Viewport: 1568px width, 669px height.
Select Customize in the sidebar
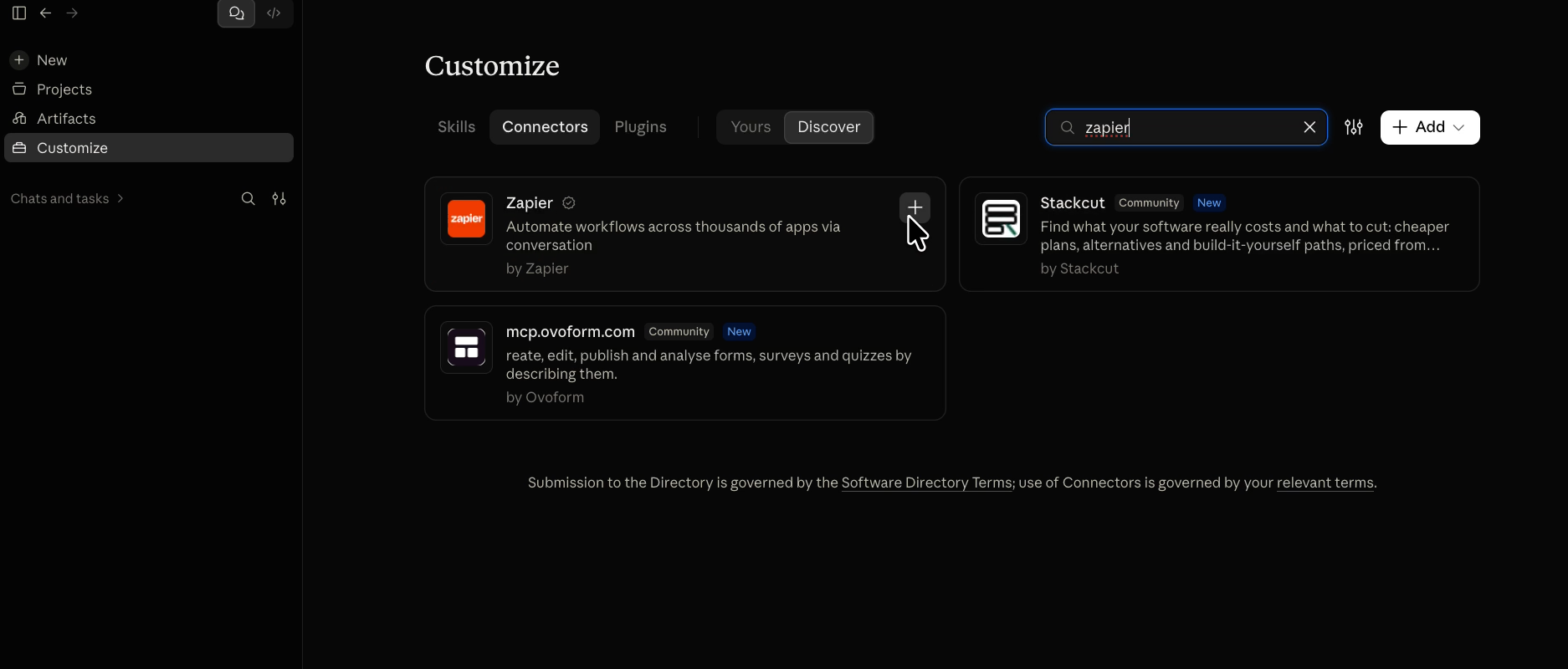point(149,148)
